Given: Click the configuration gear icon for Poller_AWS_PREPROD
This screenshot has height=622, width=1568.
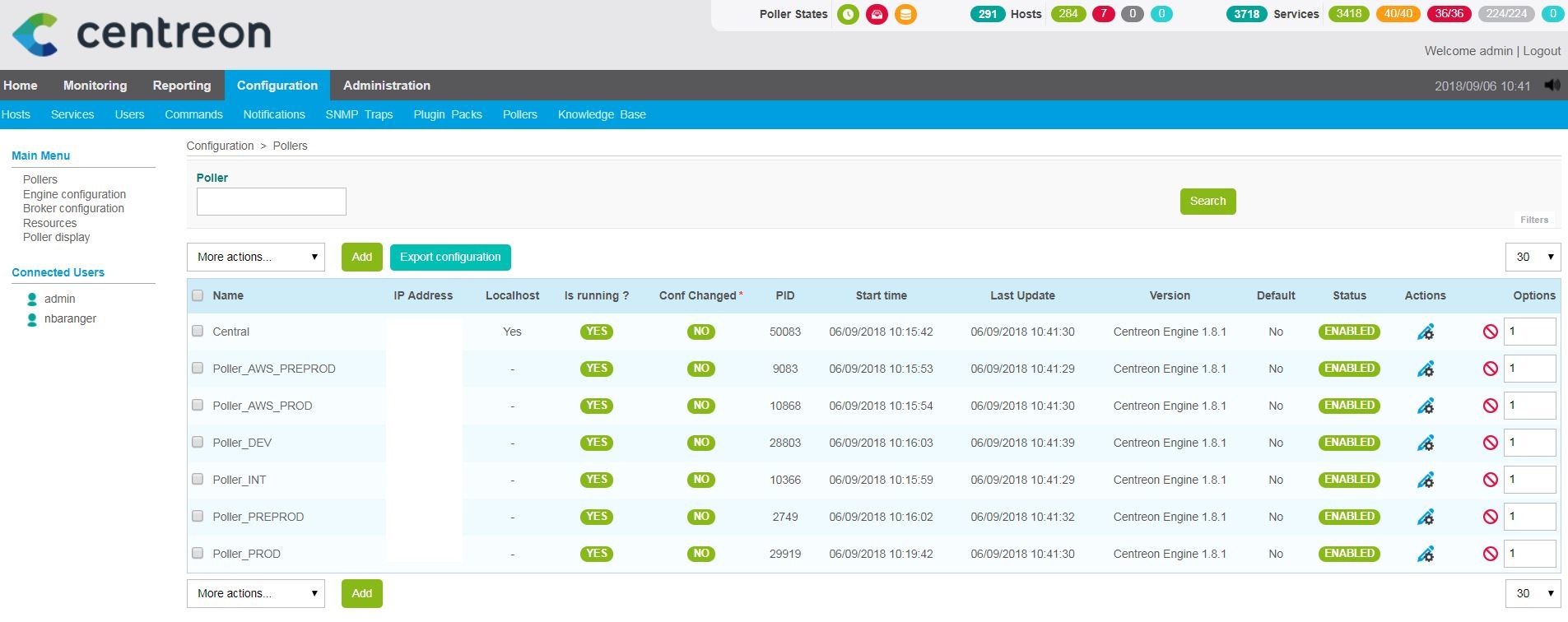Looking at the screenshot, I should point(1426,369).
